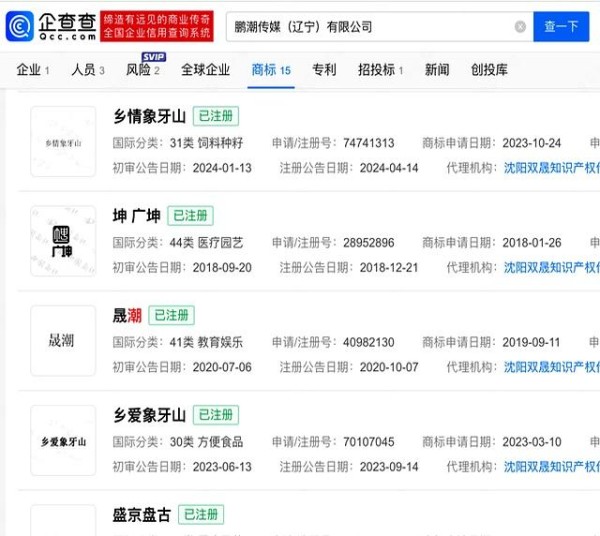The image size is (600, 536).
Task: Click registration number 40982130
Action: tap(368, 342)
